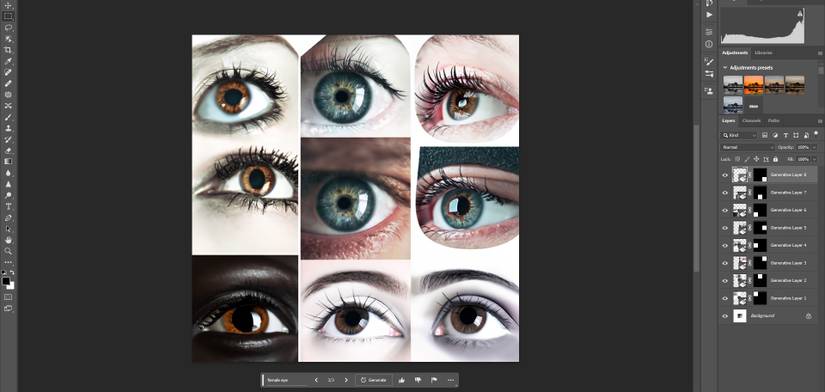The height and width of the screenshot is (392, 825).
Task: Filter layers by shape layers icon
Action: [x=796, y=135]
